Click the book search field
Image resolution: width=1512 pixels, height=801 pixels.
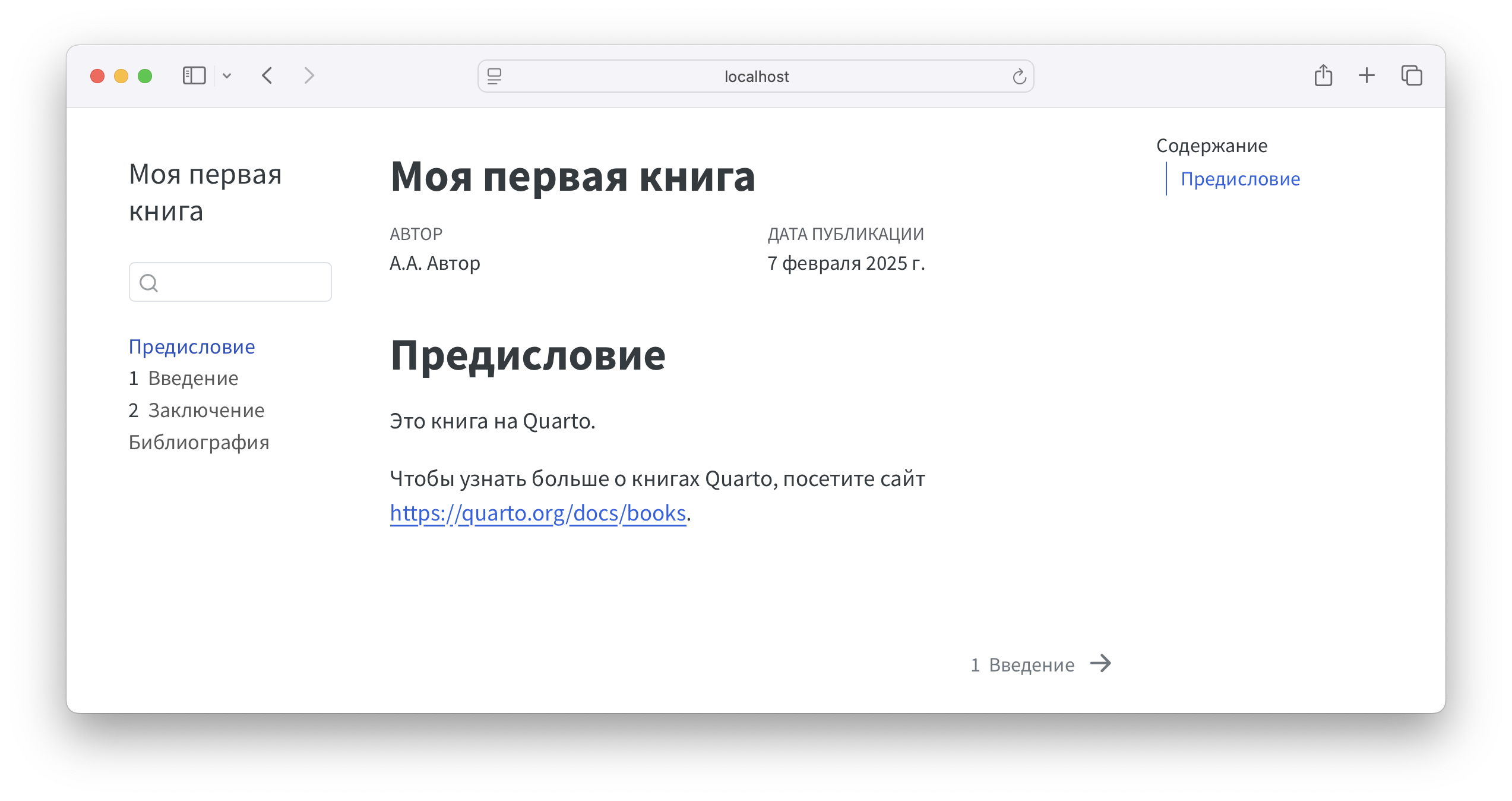tap(241, 282)
